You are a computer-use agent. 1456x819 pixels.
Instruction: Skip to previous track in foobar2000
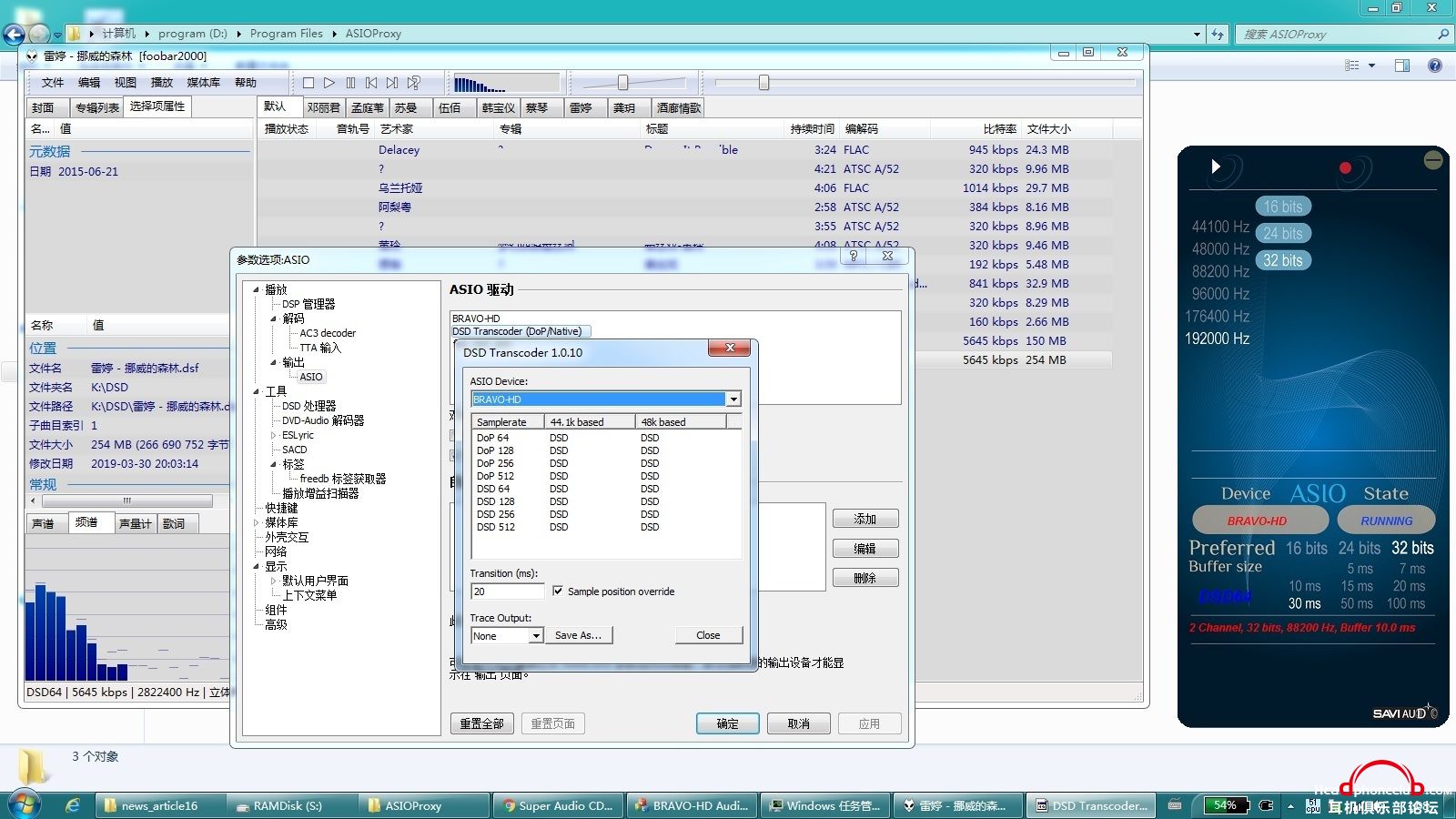tap(371, 83)
